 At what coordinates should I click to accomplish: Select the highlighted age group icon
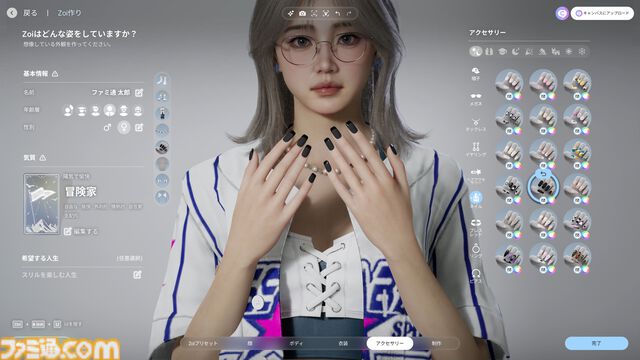click(109, 110)
